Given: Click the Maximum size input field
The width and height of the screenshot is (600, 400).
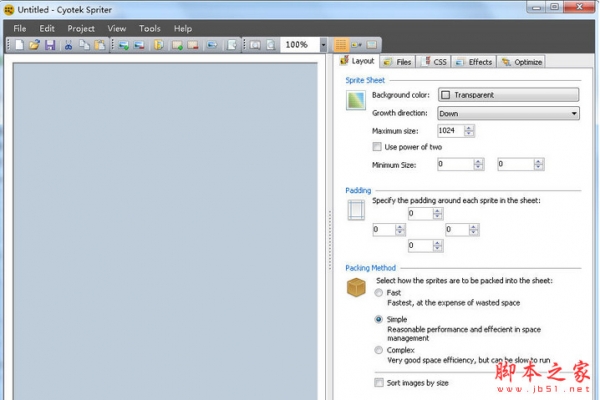Looking at the screenshot, I should point(449,131).
